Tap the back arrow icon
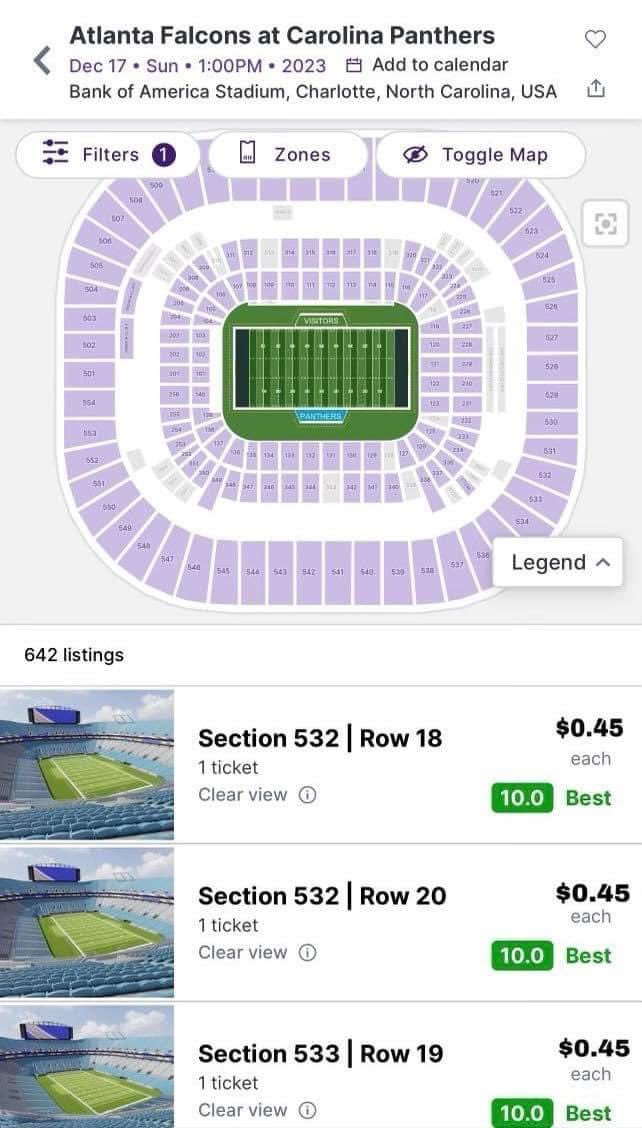The height and width of the screenshot is (1128, 642). [41, 61]
